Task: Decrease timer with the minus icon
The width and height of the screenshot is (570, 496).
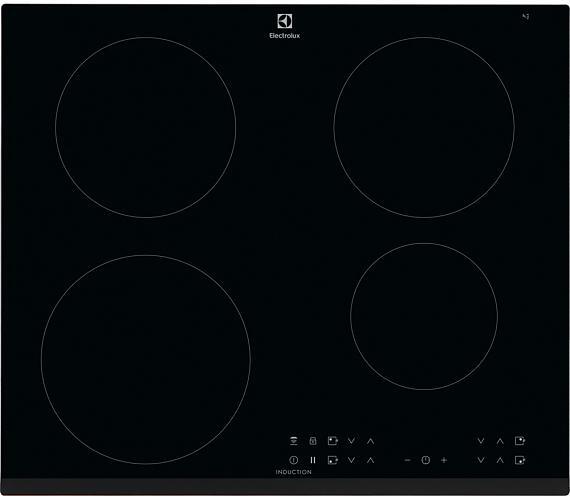Action: [408, 460]
